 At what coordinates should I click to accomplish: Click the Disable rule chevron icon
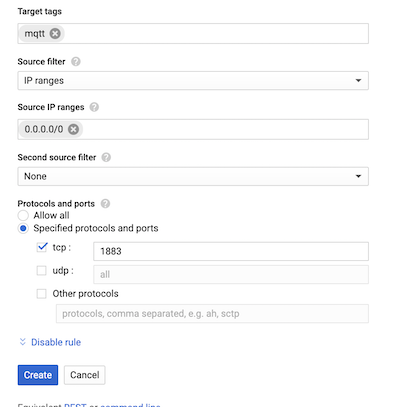tap(23, 342)
